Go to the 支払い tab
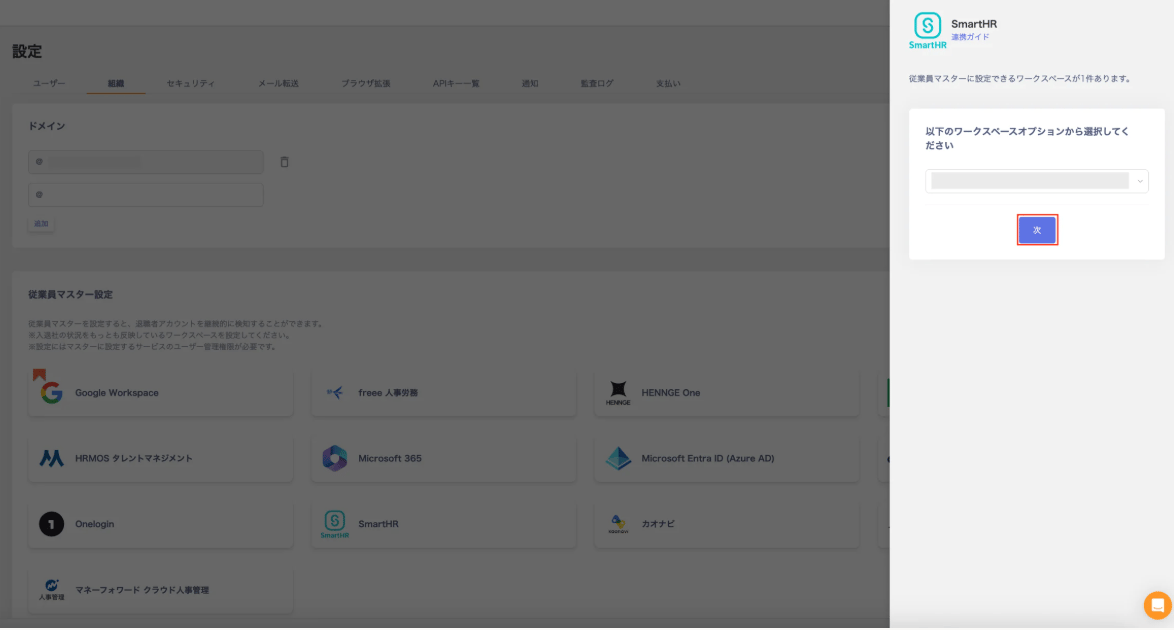Viewport: 1174px width, 630px height. coord(669,83)
